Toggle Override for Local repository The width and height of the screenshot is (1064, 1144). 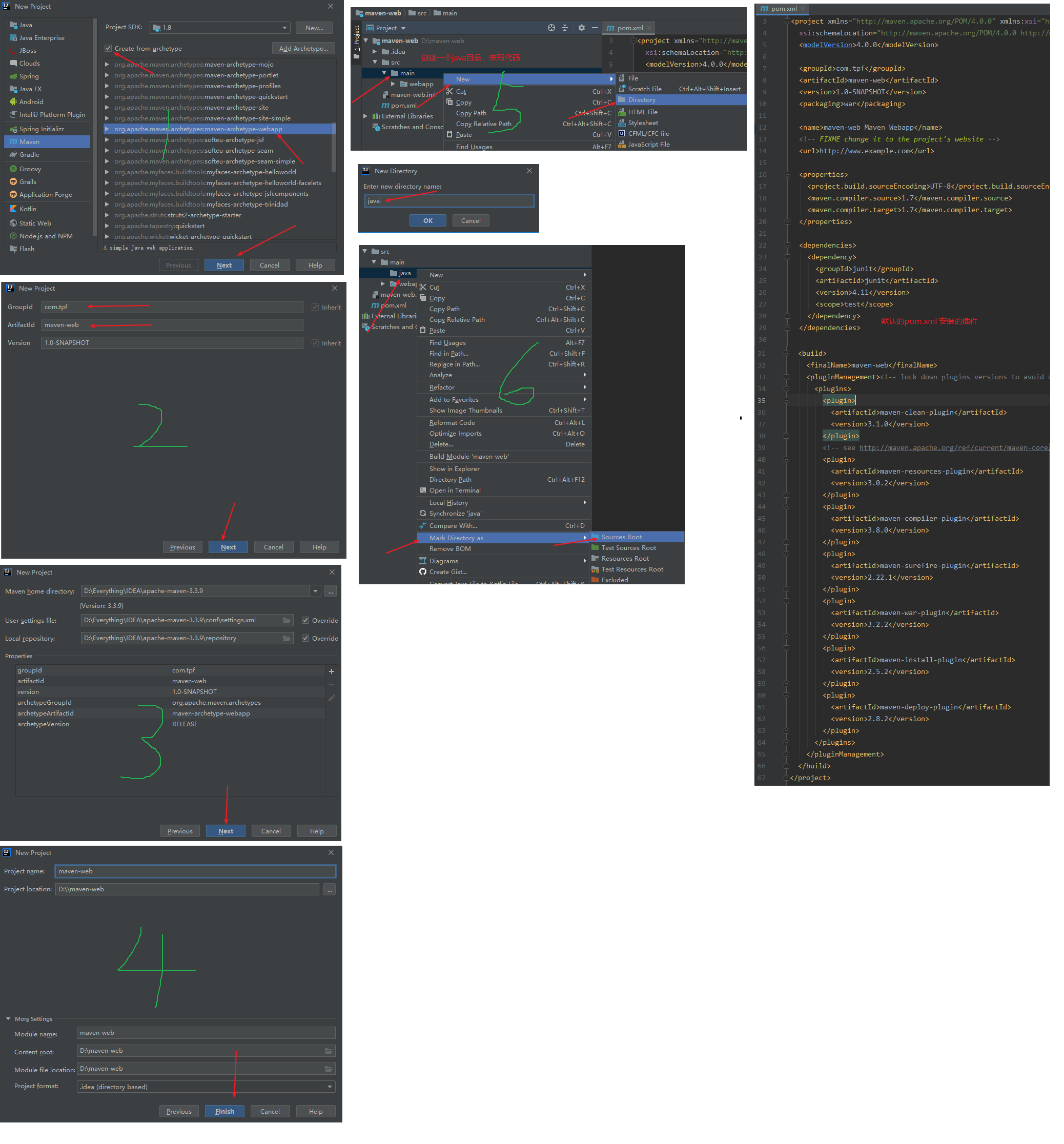pos(305,638)
